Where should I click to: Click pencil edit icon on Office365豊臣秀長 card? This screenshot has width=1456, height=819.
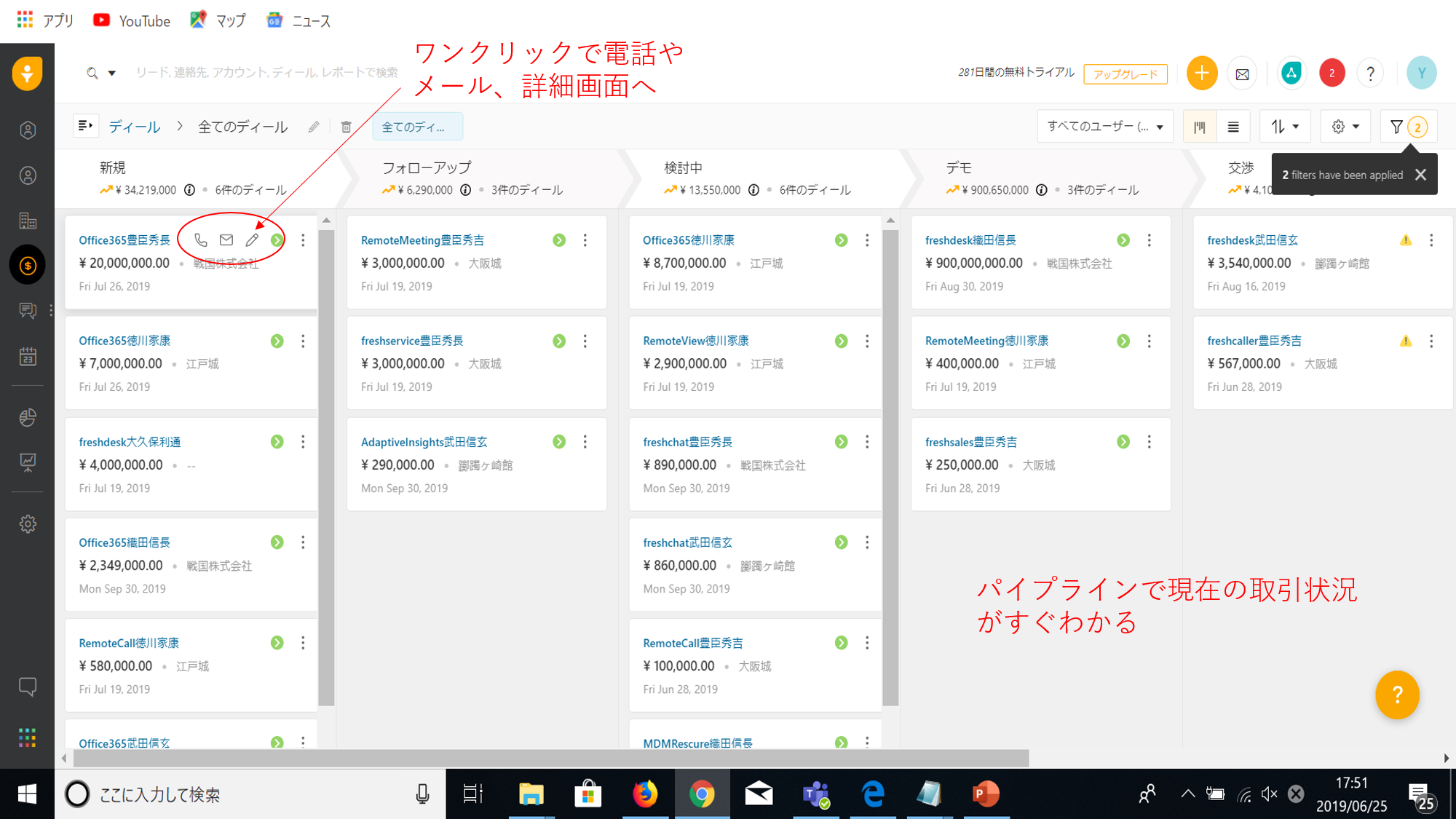pyautogui.click(x=252, y=240)
